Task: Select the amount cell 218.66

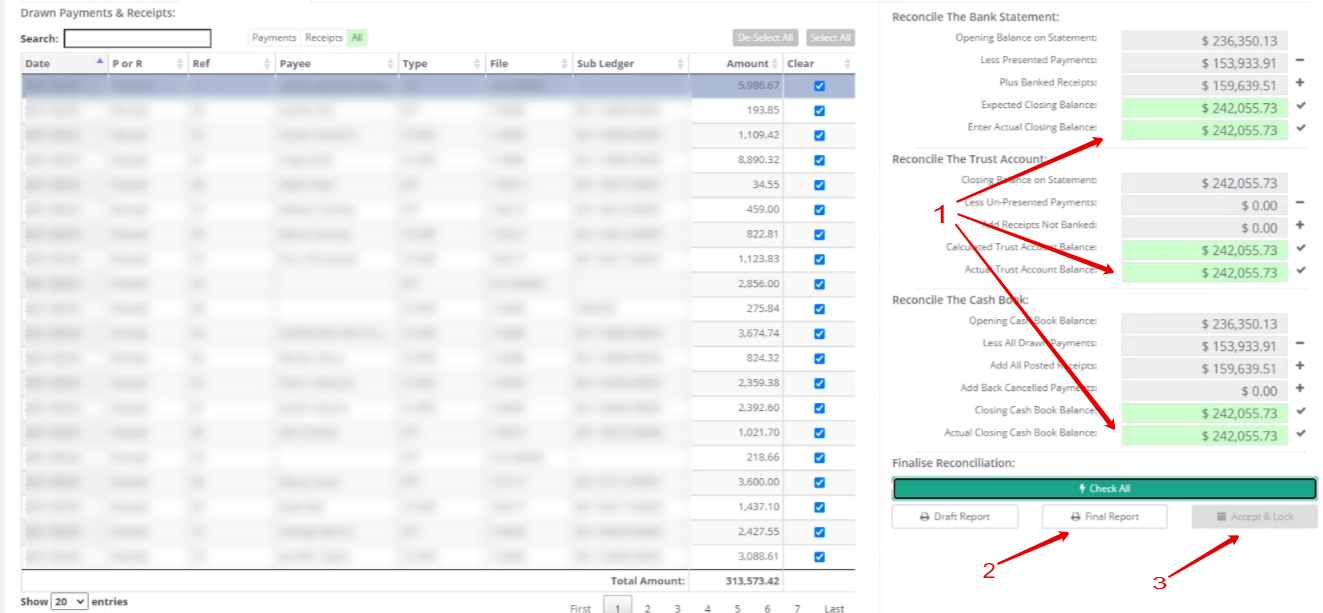Action: 738,457
